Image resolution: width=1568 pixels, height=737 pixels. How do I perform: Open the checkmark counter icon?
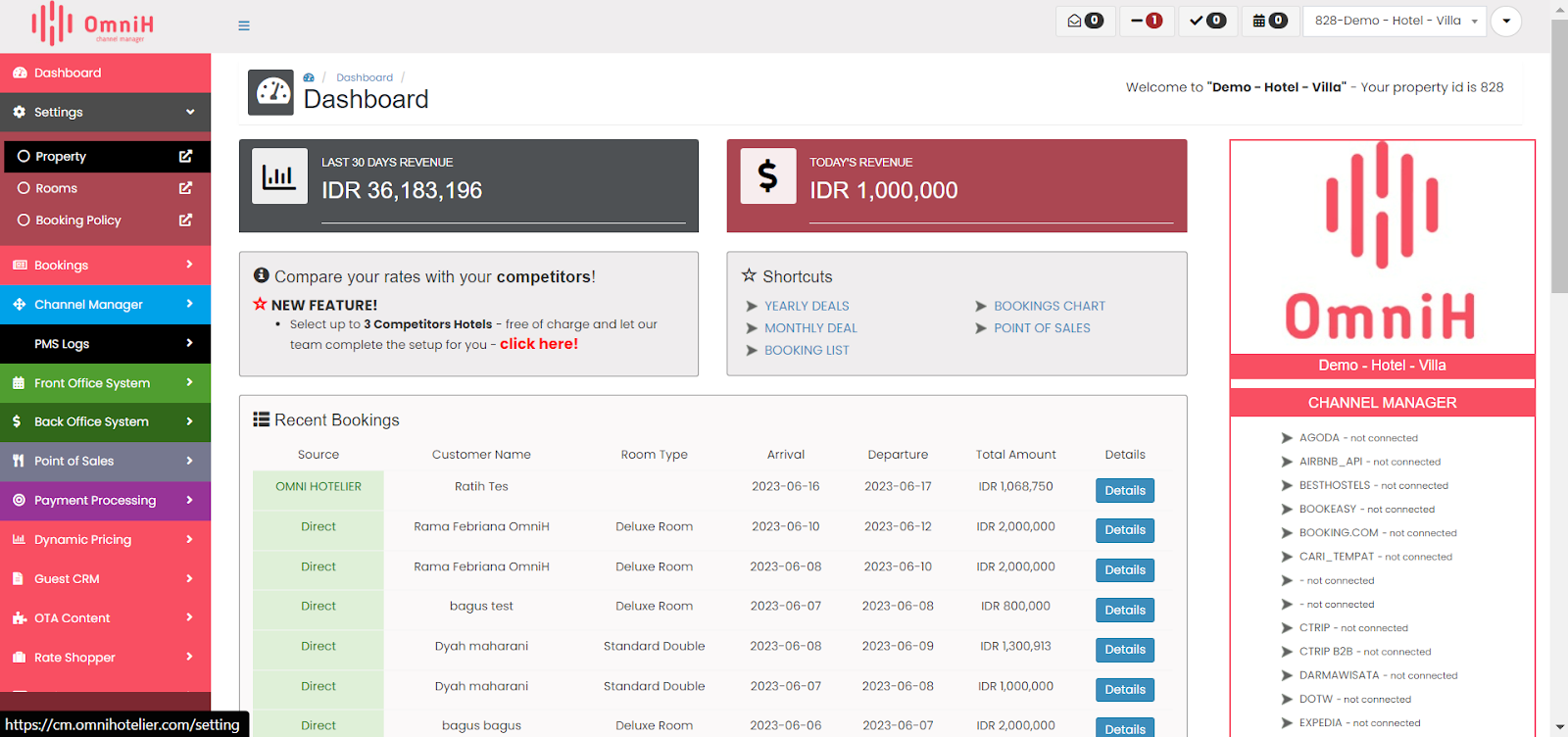(x=1207, y=21)
